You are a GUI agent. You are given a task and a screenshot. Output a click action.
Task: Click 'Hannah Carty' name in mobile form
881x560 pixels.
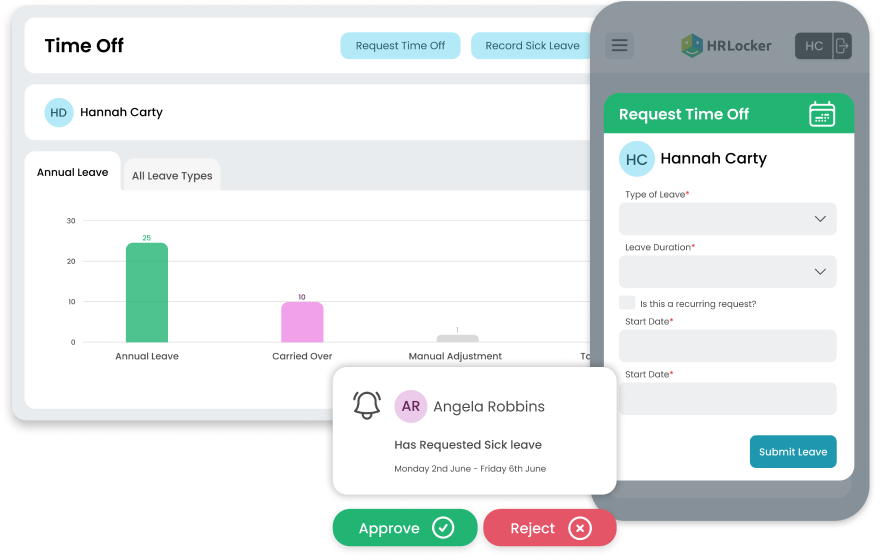[x=714, y=159]
